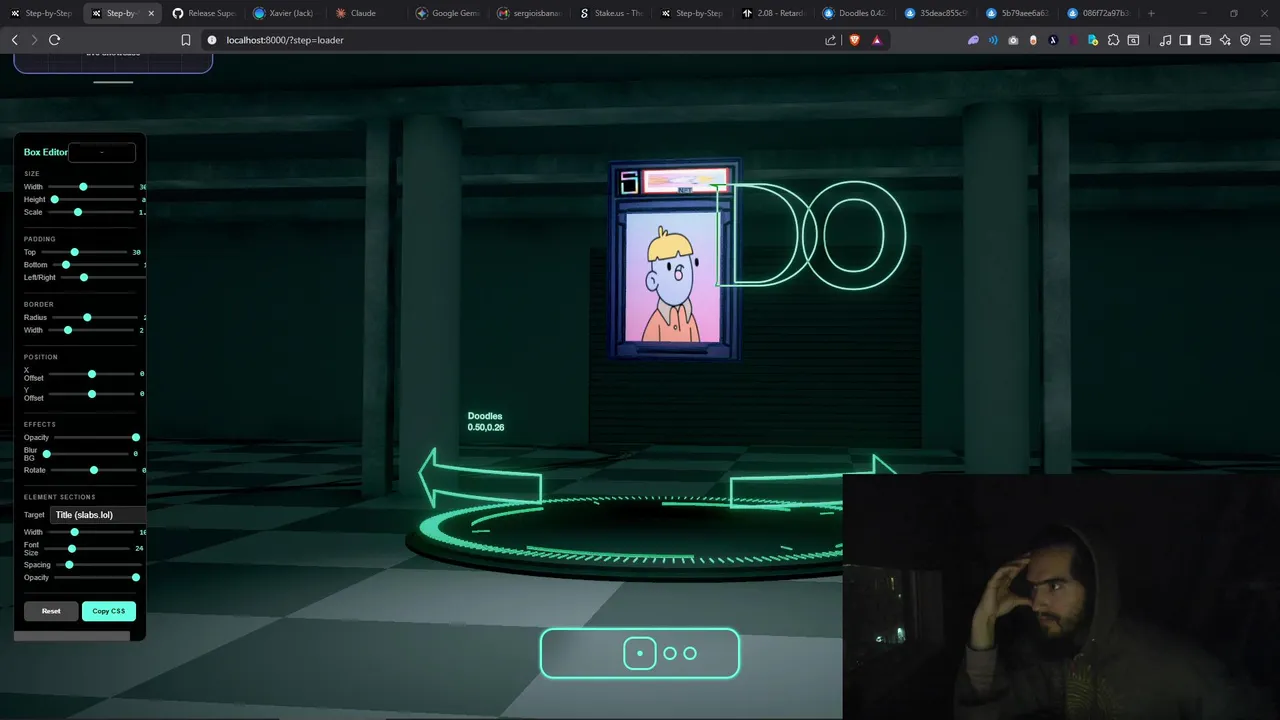Click the Scale slider

click(x=91, y=212)
